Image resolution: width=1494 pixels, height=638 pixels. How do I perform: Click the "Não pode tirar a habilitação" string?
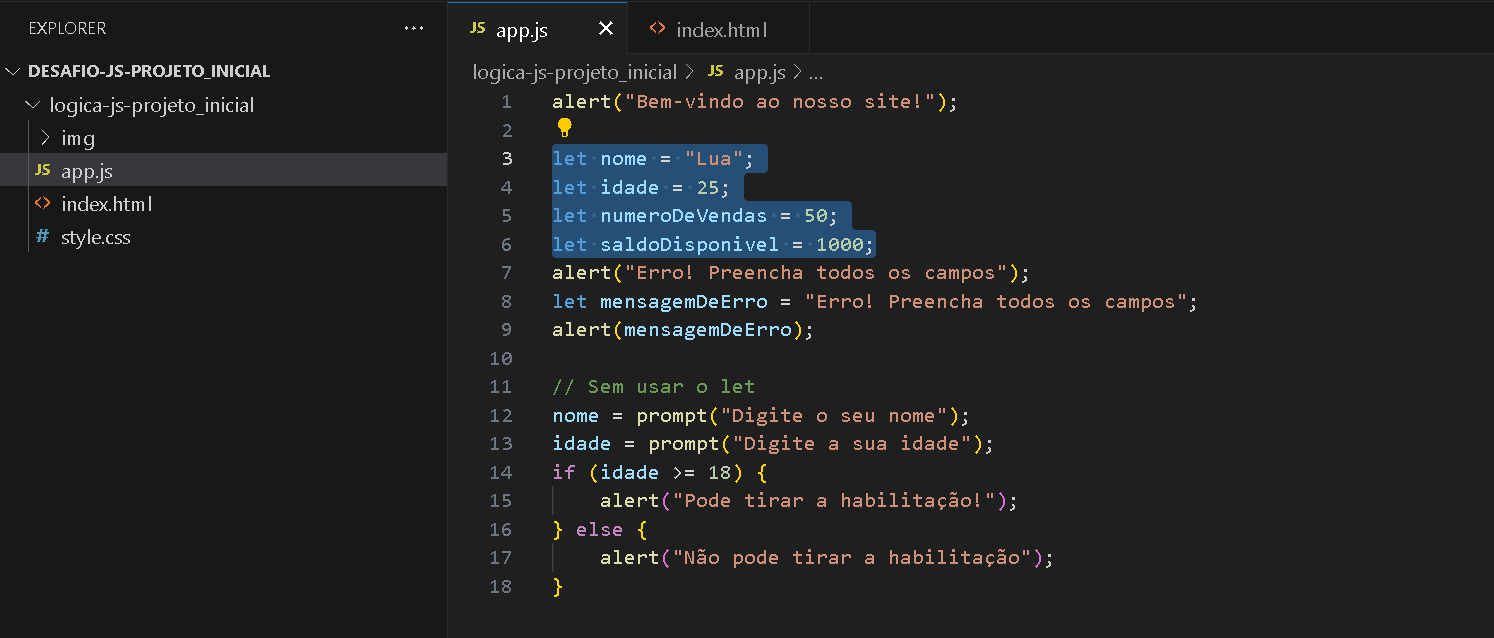852,558
